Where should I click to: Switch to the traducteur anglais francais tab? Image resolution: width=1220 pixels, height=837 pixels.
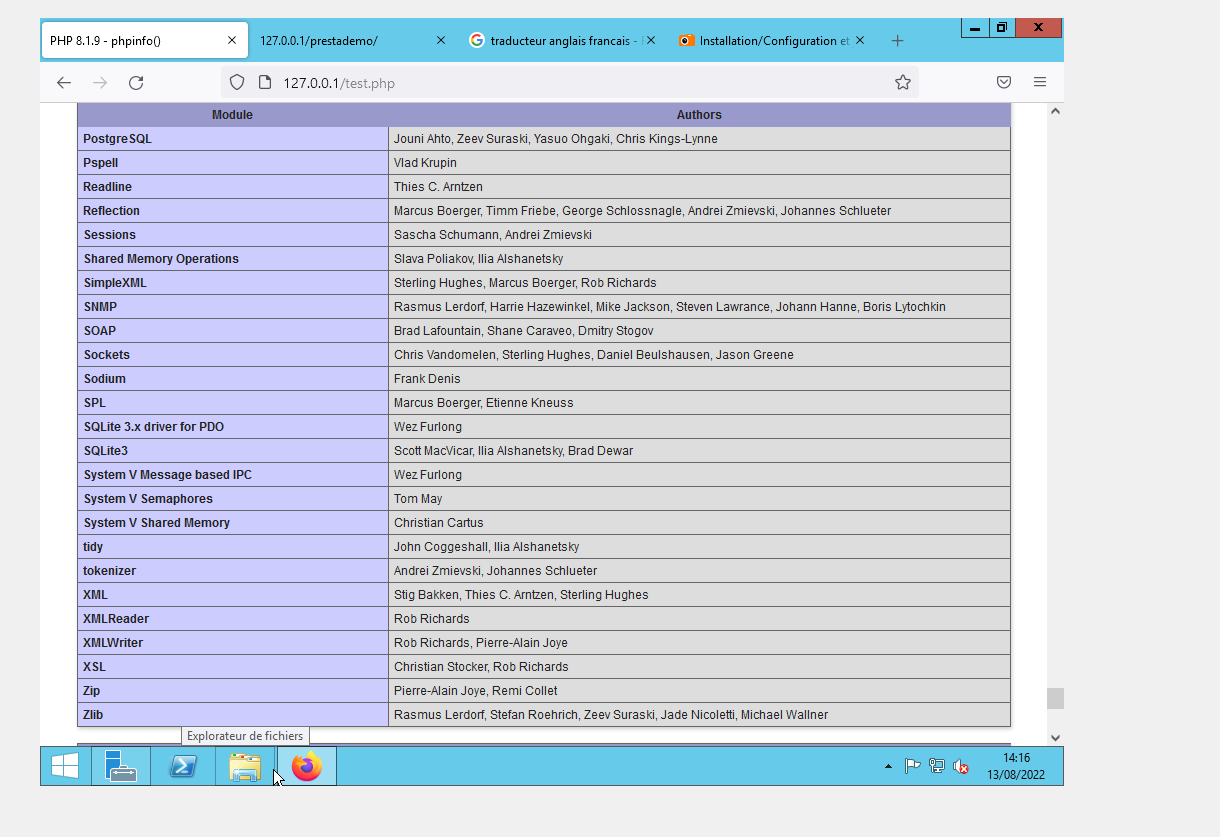[562, 41]
